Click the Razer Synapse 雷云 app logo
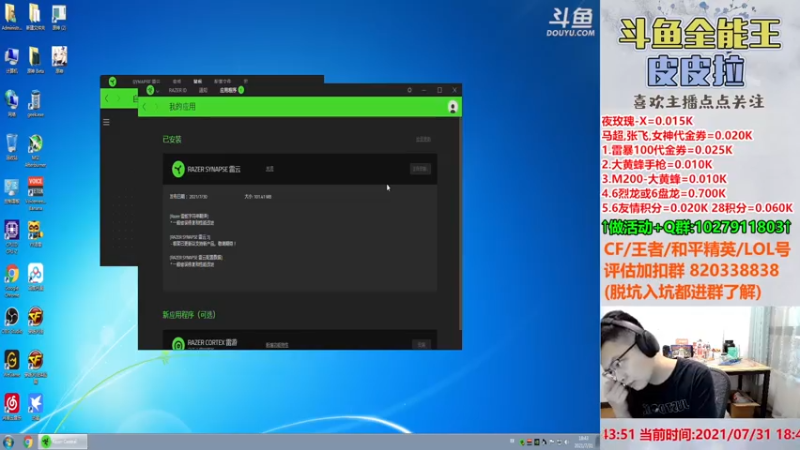Screen dimensions: 800x450 click(178, 169)
